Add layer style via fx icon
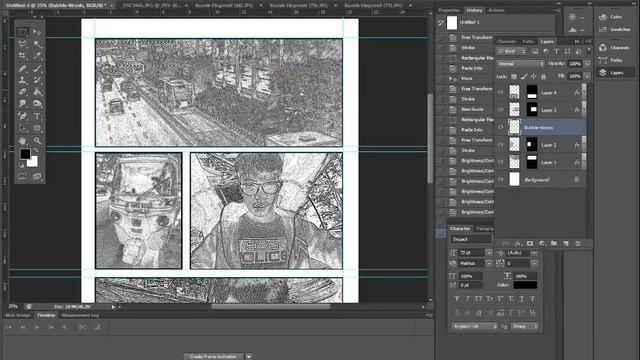 tap(518, 244)
